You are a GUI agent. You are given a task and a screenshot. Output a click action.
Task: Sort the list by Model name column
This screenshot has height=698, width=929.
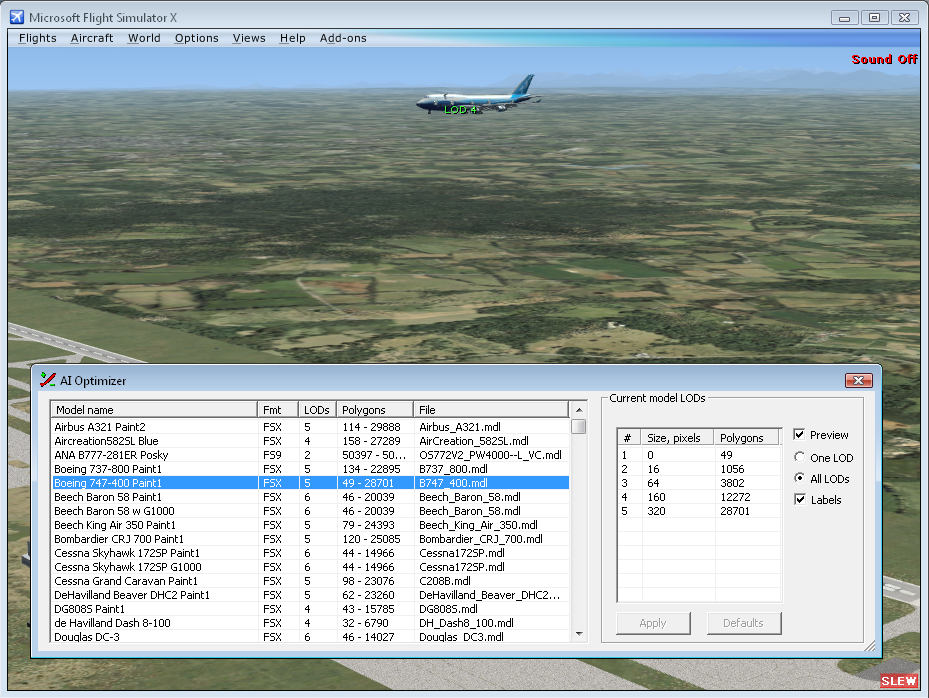click(154, 409)
